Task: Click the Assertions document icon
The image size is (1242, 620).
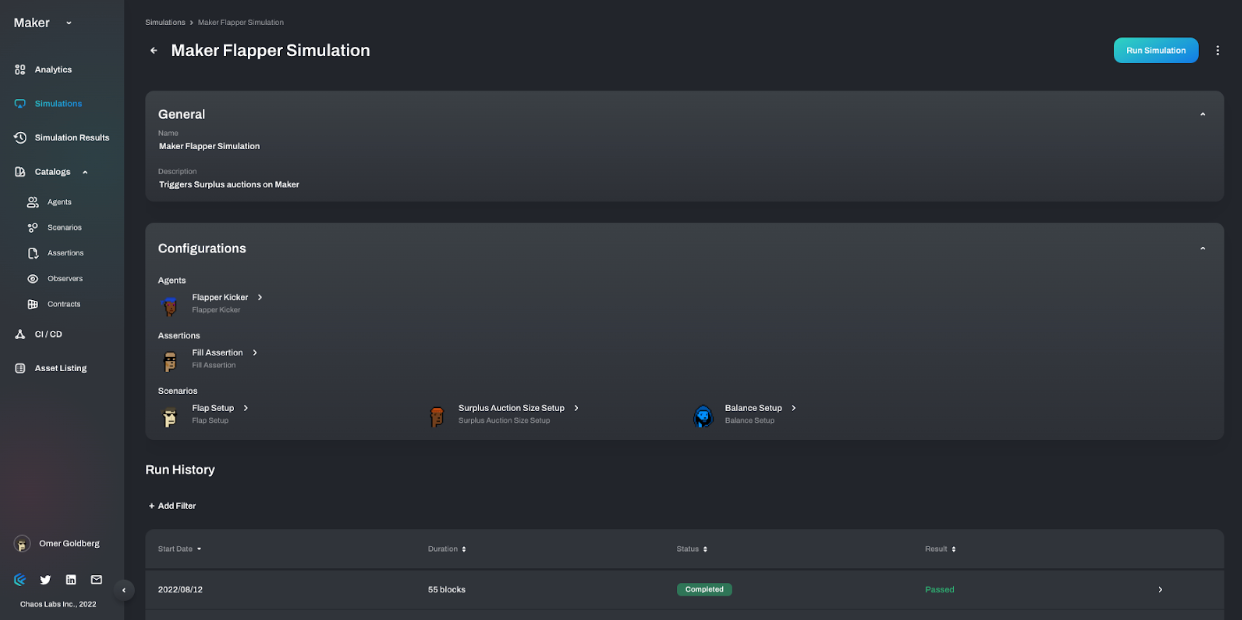Action: (x=33, y=253)
